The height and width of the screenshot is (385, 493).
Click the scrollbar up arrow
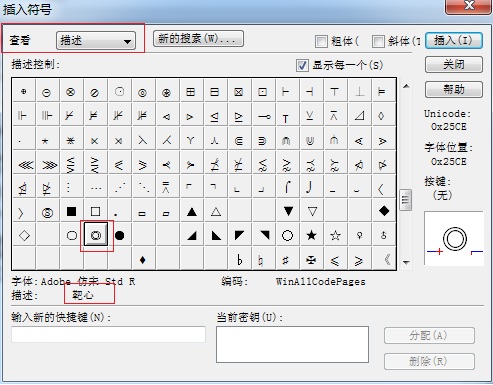click(406, 86)
